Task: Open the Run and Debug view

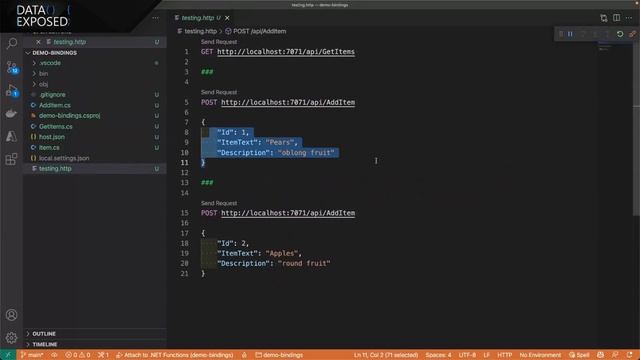Action: (11, 90)
